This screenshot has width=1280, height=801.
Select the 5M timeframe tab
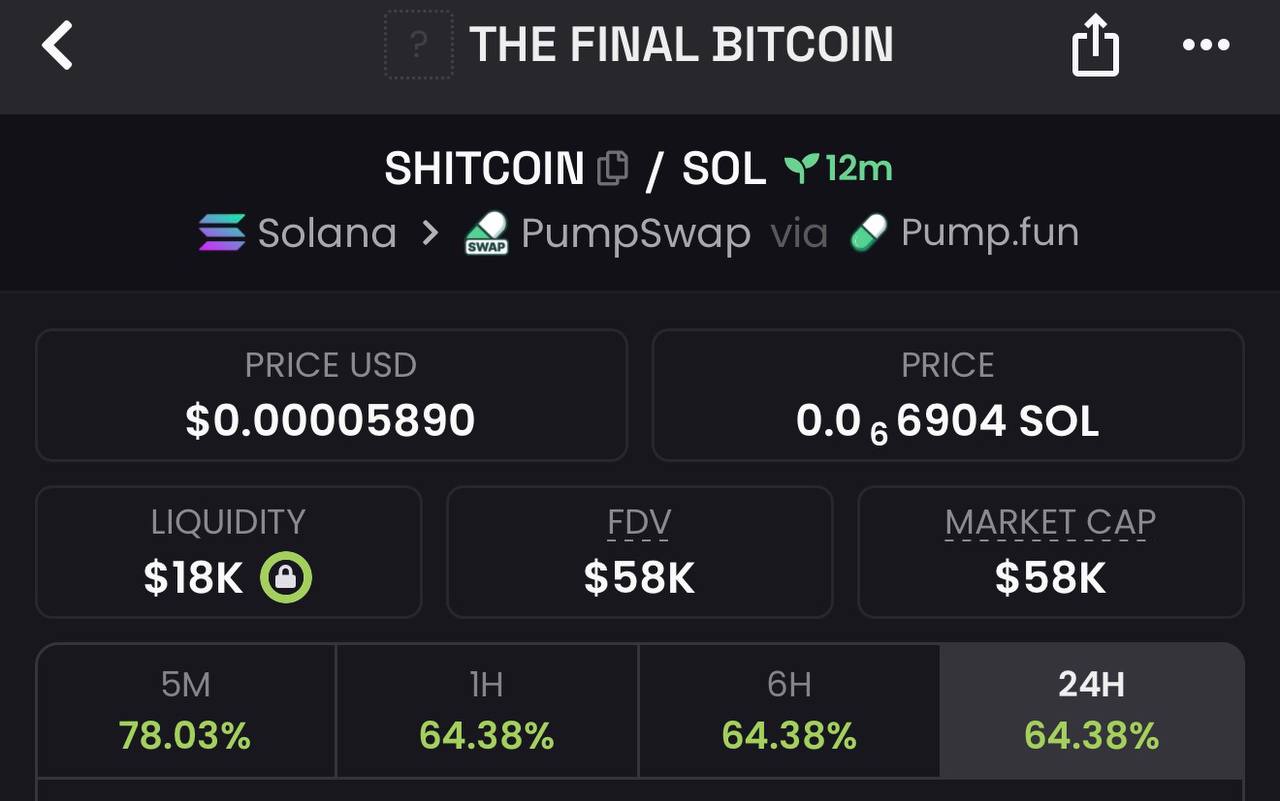point(185,711)
